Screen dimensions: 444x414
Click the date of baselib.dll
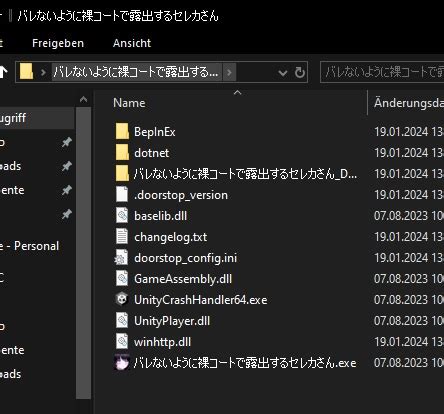409,216
